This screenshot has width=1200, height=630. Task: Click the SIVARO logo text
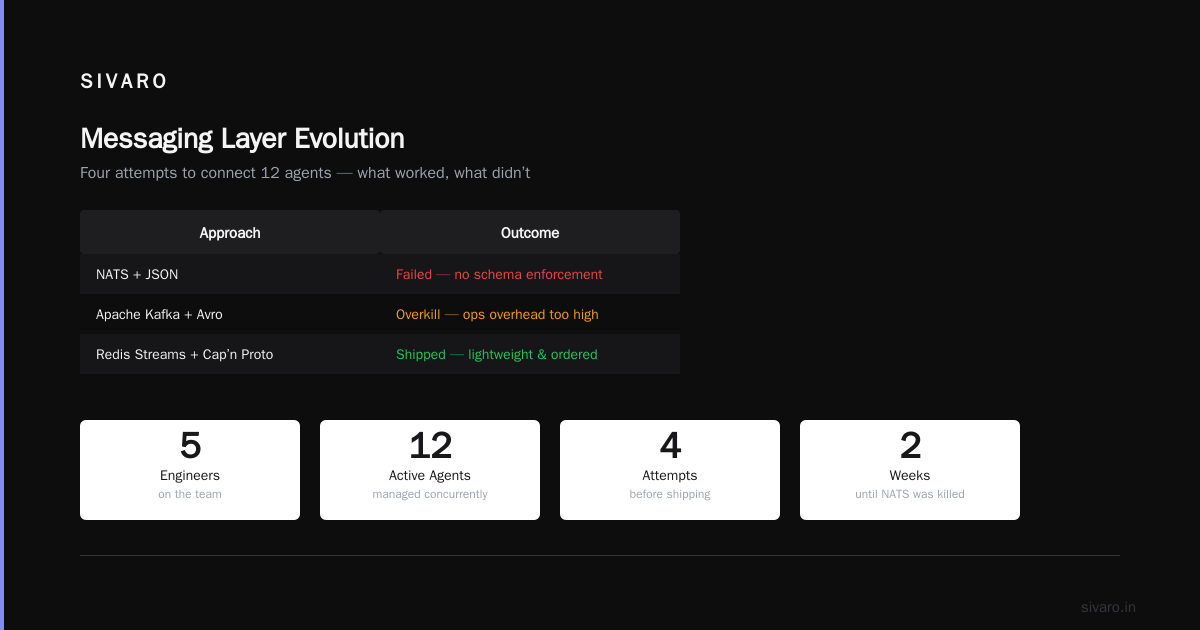(x=124, y=82)
